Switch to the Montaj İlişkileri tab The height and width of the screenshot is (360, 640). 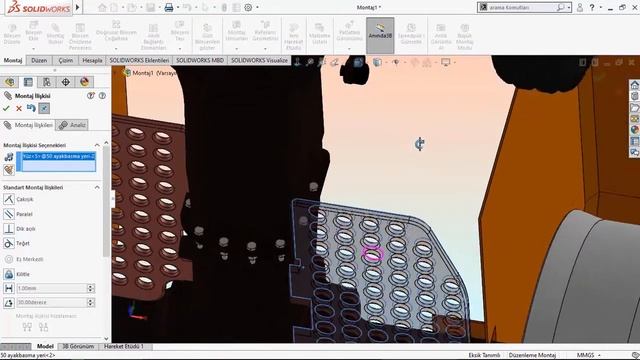tap(28, 125)
